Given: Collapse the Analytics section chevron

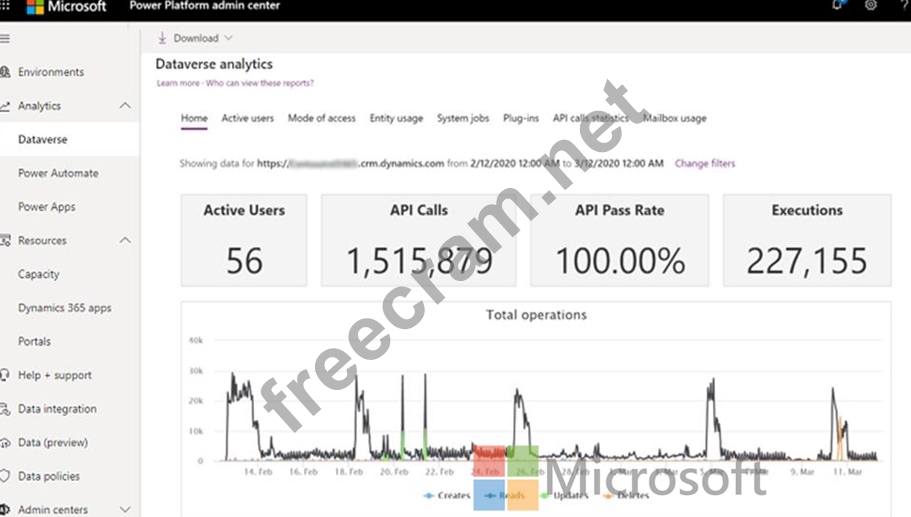Looking at the screenshot, I should click(125, 106).
